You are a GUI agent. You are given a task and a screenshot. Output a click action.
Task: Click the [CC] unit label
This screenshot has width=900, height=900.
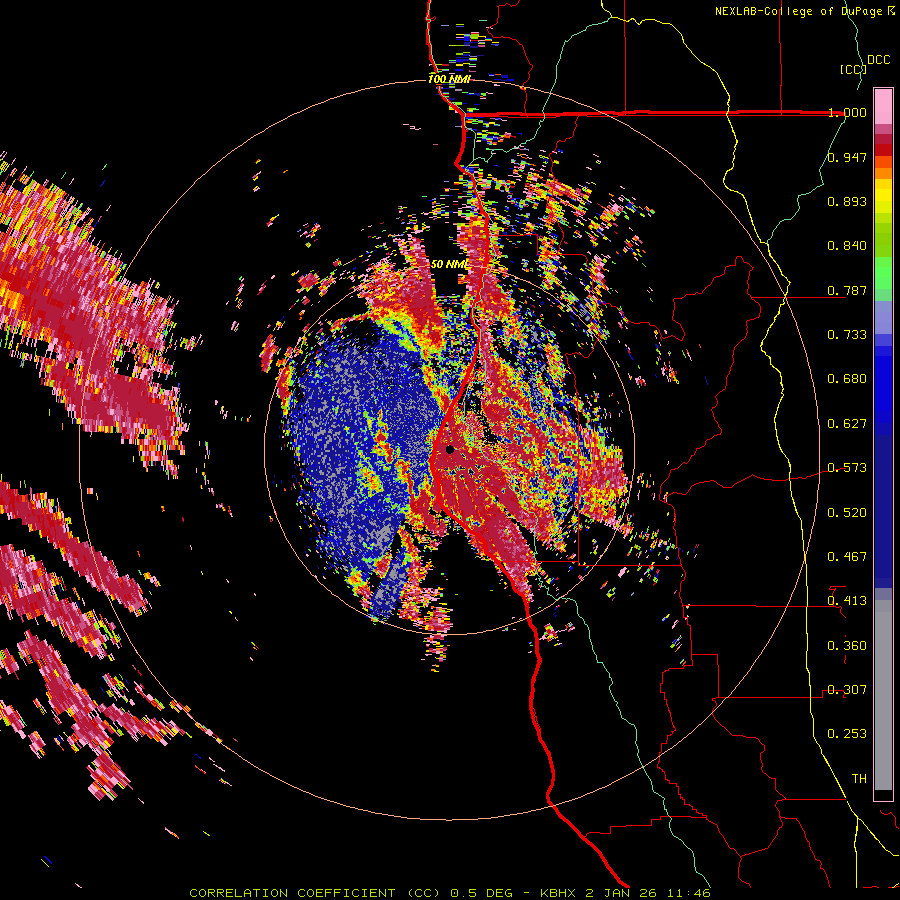(x=853, y=69)
